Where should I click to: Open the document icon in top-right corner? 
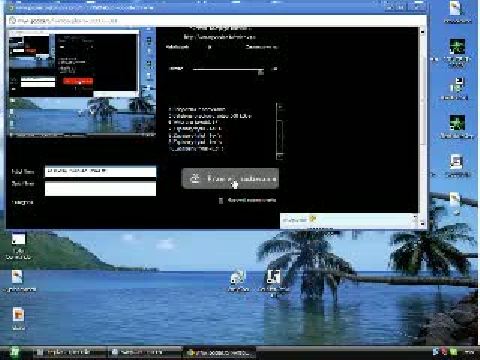pos(456,9)
